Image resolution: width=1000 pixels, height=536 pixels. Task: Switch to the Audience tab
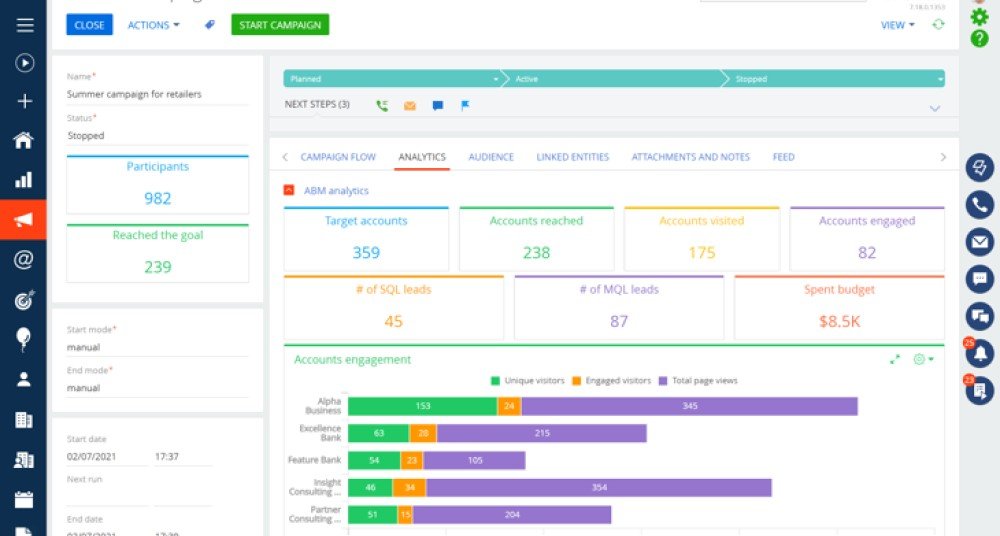click(x=491, y=157)
